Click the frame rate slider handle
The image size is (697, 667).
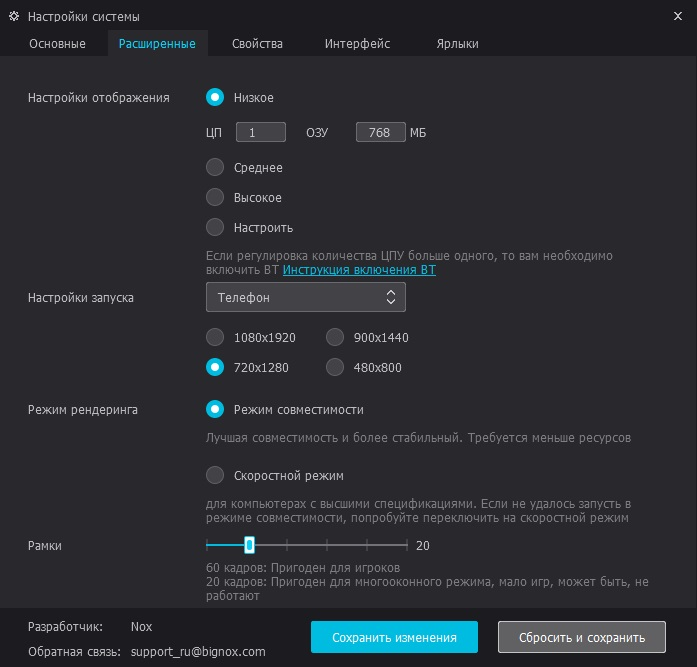coord(249,545)
